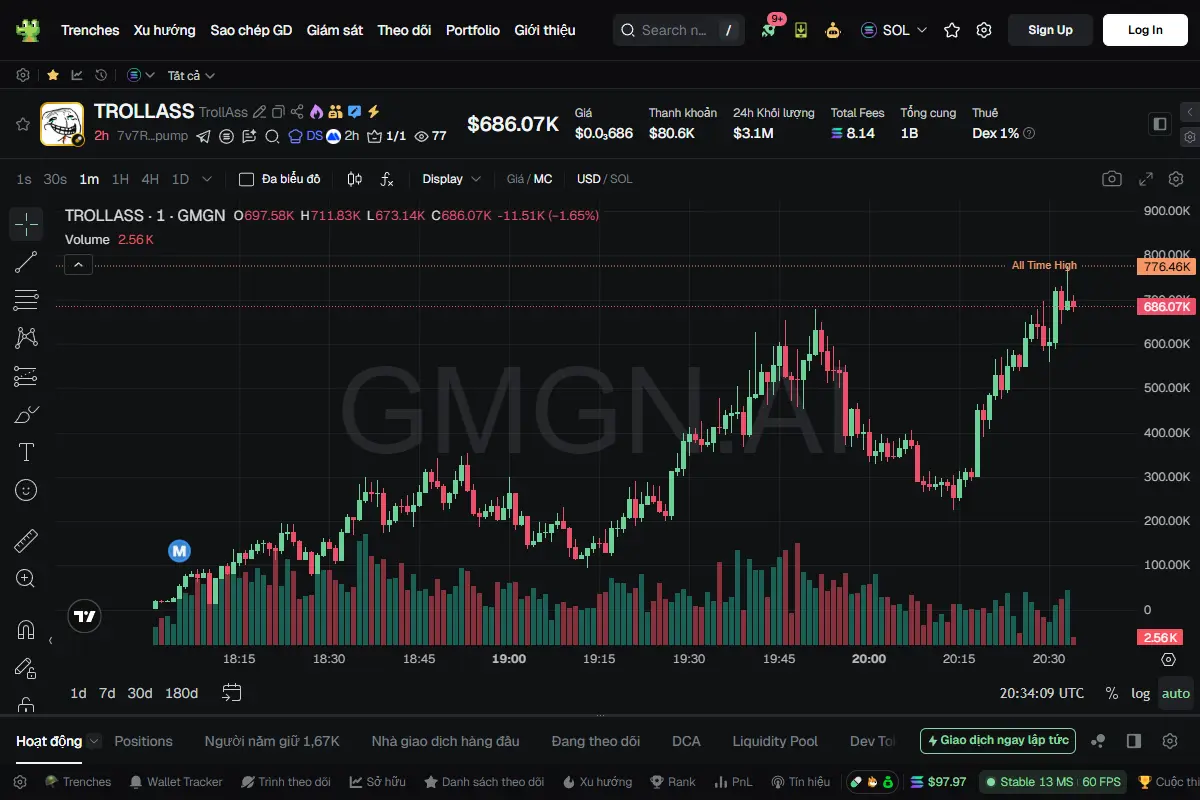Expand the Hoạt động tab dropdown
Screen dimensions: 1200x800
(x=94, y=741)
